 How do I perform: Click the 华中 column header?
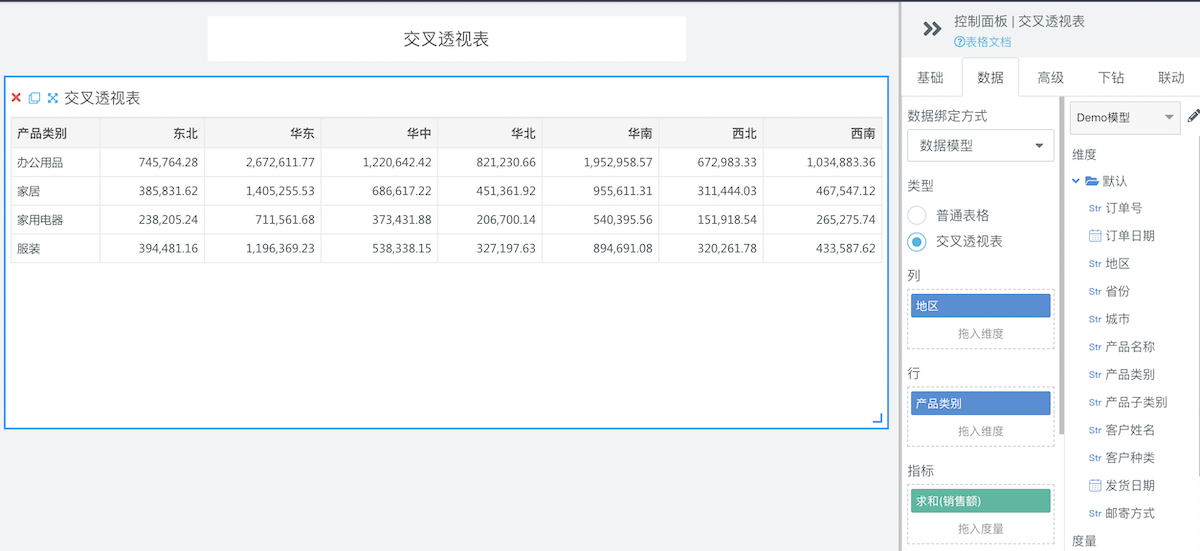pos(379,133)
